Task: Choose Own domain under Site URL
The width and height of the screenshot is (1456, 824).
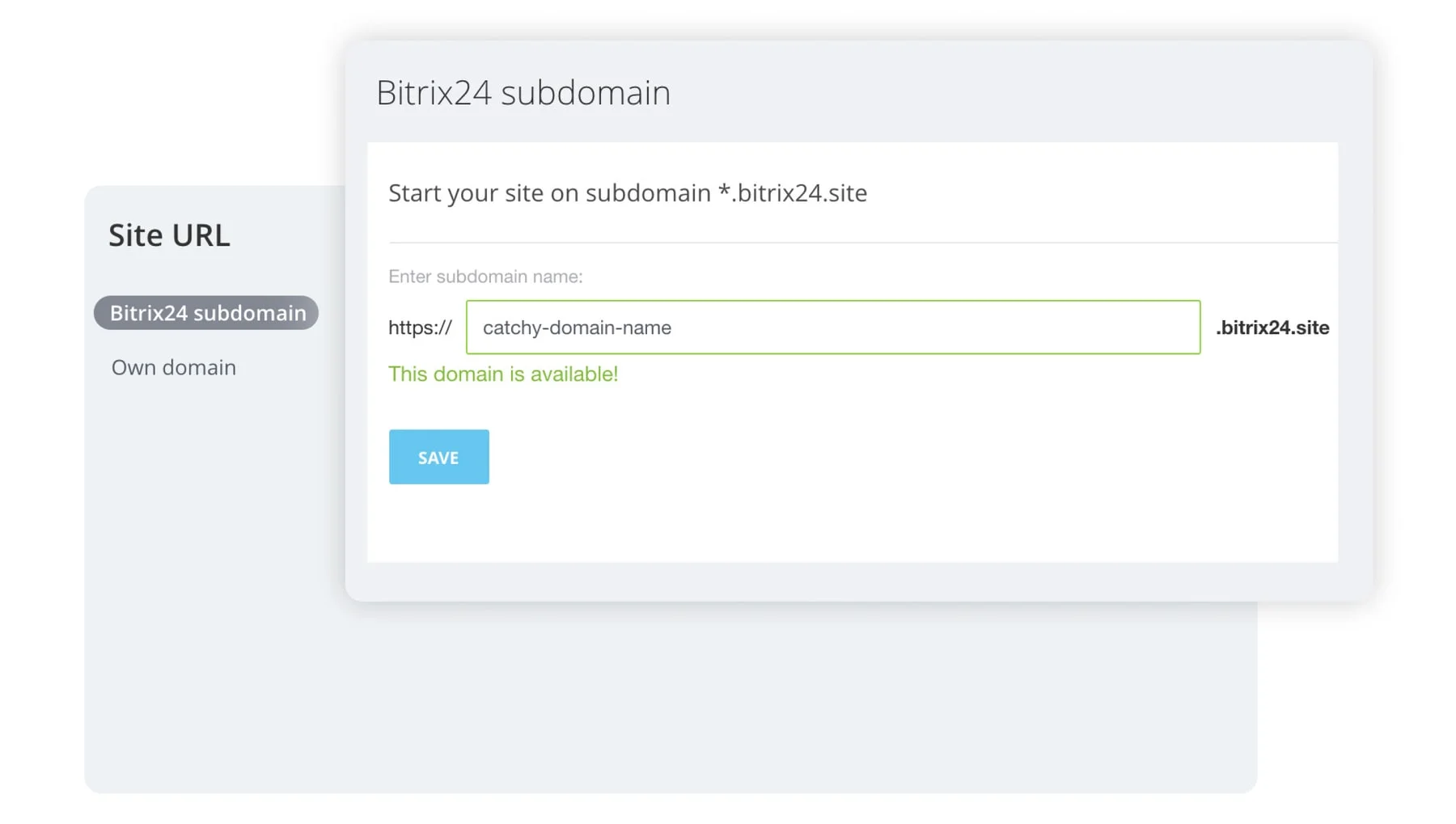Action: click(173, 367)
